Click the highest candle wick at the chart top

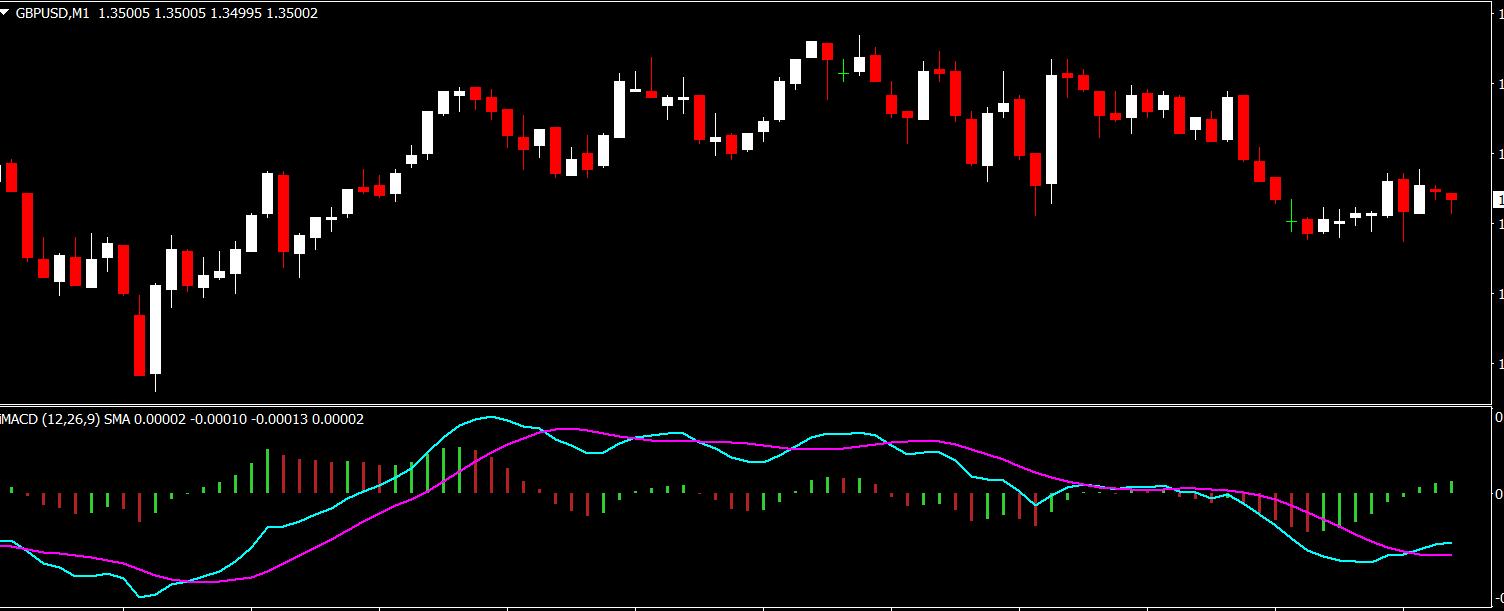[859, 42]
